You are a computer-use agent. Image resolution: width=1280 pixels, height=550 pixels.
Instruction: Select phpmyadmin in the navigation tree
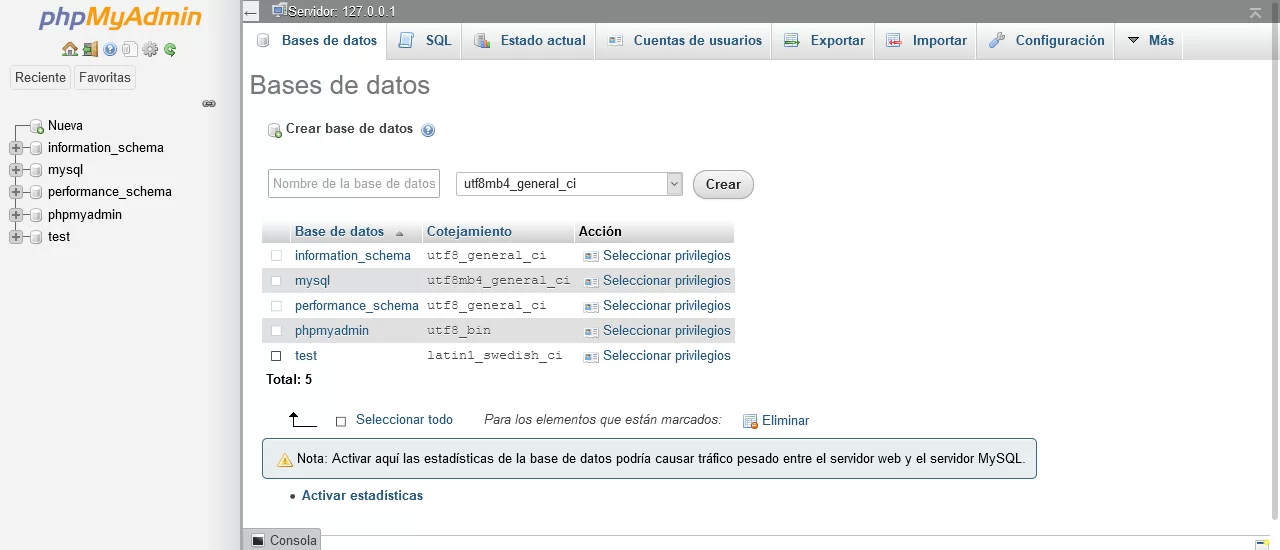click(x=85, y=215)
